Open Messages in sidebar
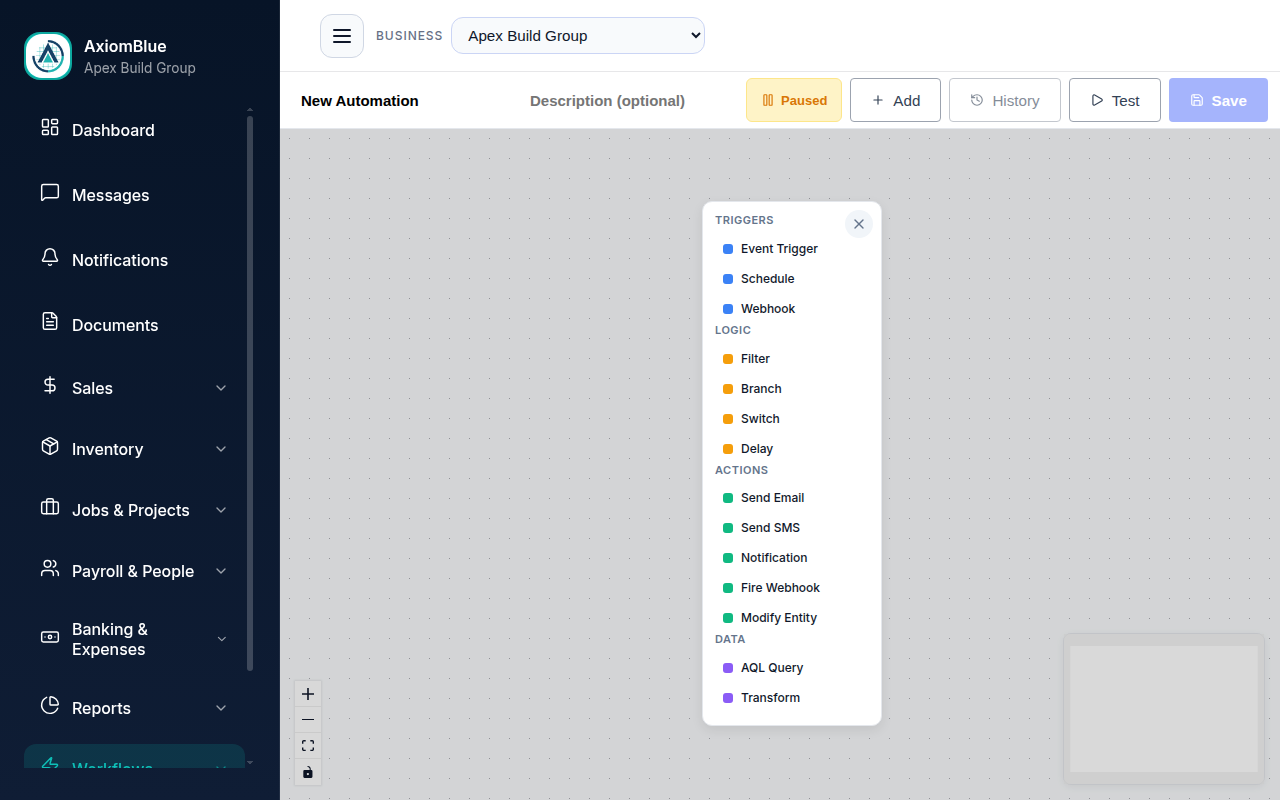Viewport: 1280px width, 800px height. pos(134,195)
